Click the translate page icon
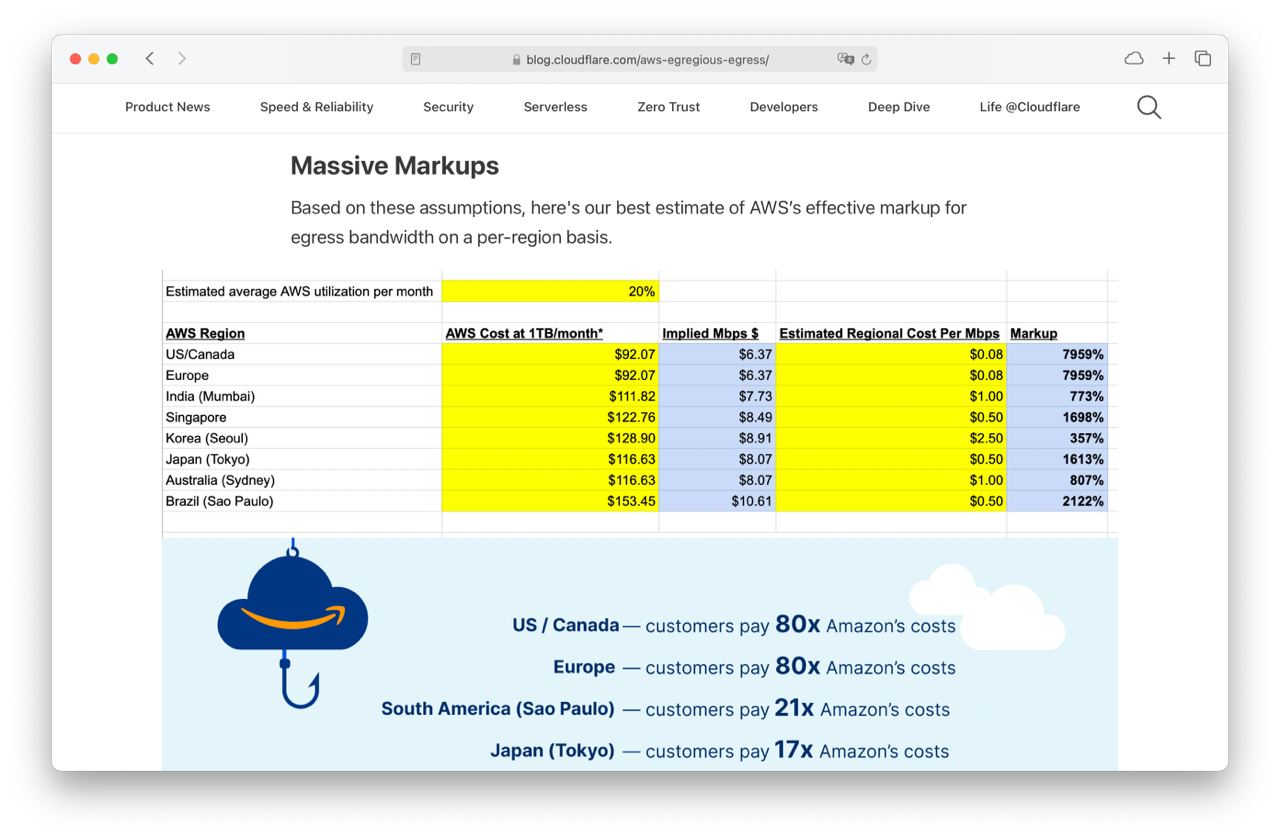Screen dimensions: 1280x839 click(x=845, y=59)
